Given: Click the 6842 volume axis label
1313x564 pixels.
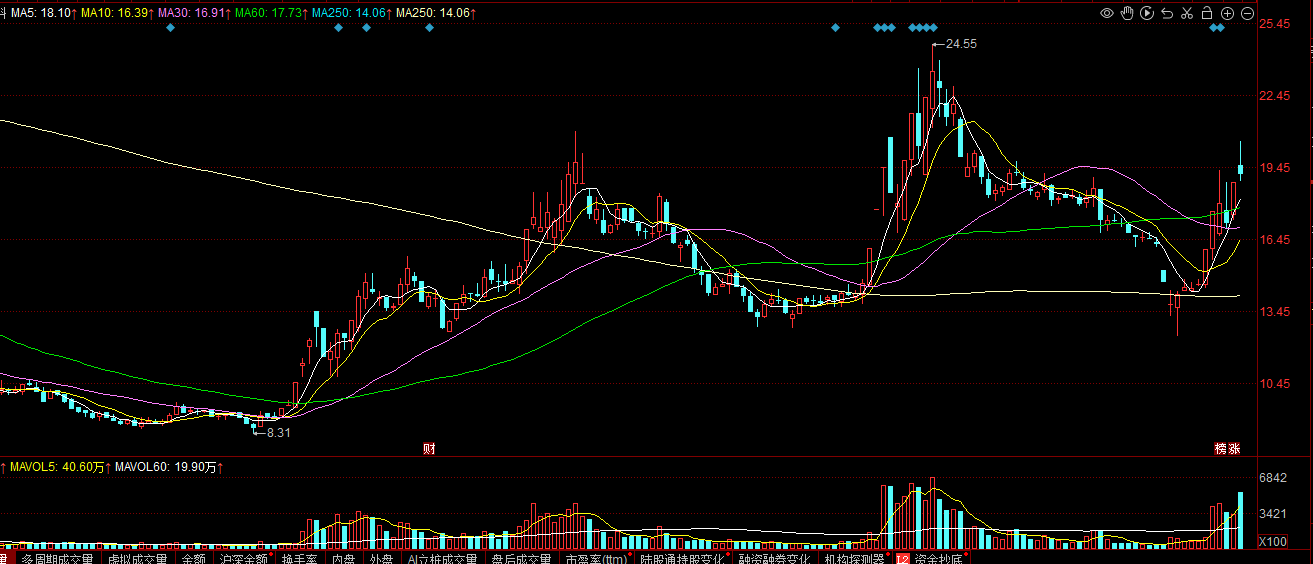Looking at the screenshot, I should (x=1274, y=478).
